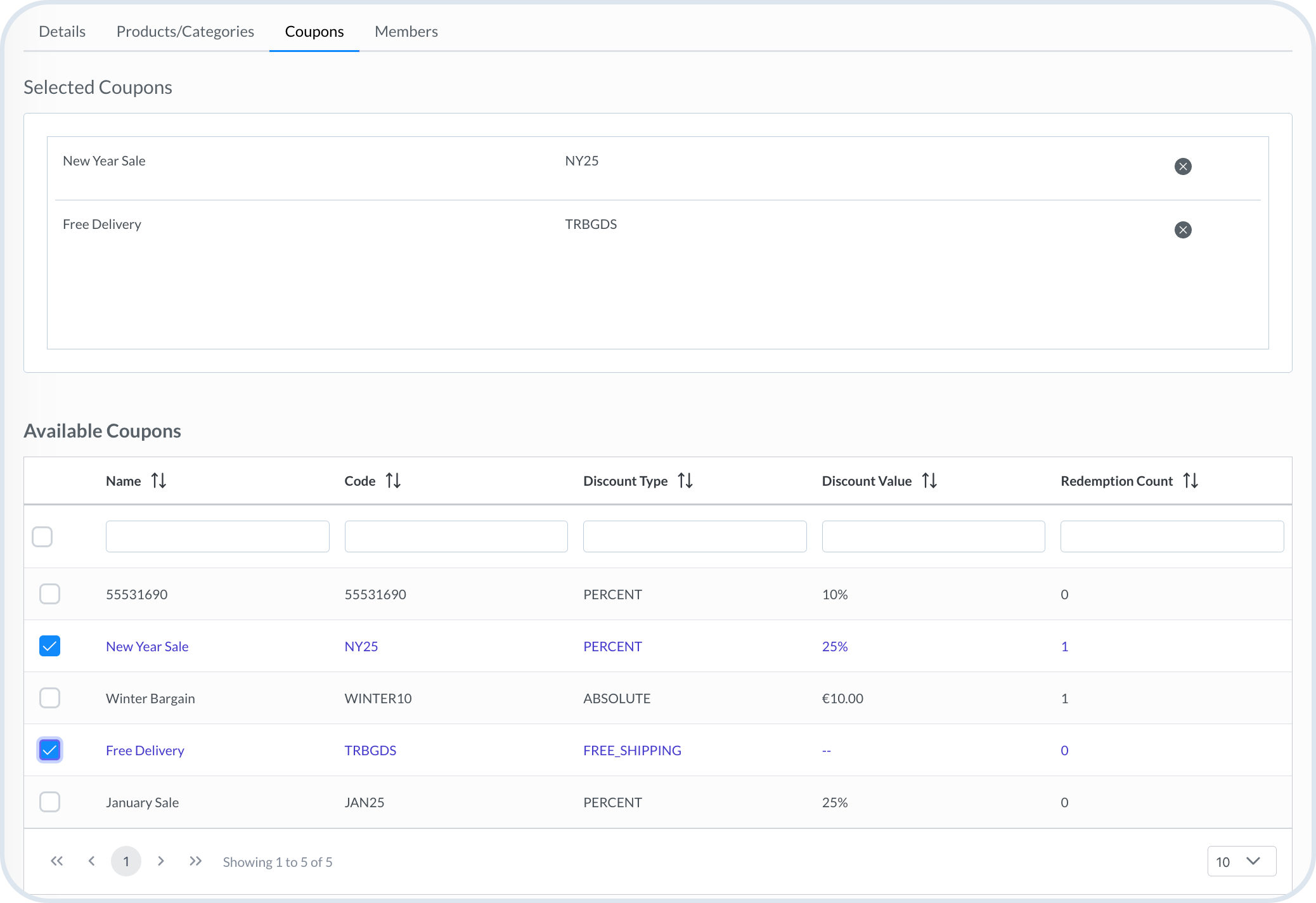Toggle the select-all coupons checkbox
The width and height of the screenshot is (1316, 903).
pos(42,536)
